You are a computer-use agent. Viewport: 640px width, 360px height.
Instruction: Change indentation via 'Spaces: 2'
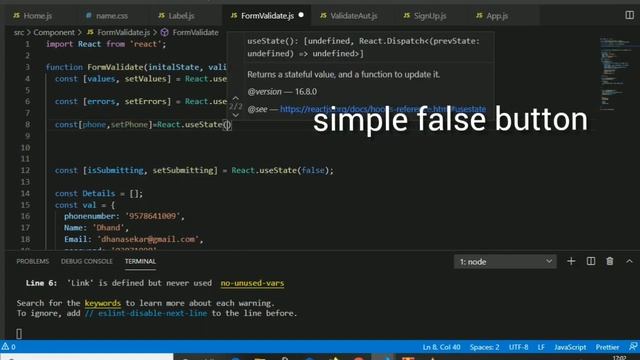pos(484,347)
